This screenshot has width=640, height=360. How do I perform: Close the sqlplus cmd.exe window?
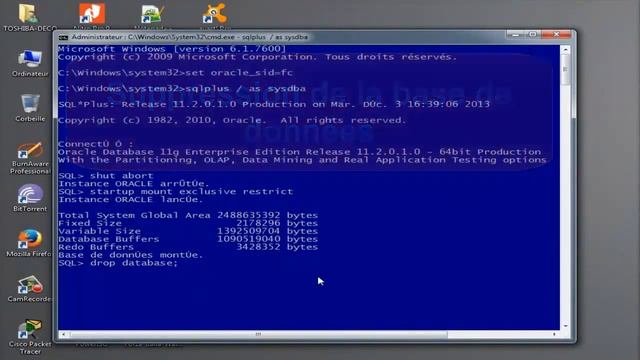tap(556, 35)
